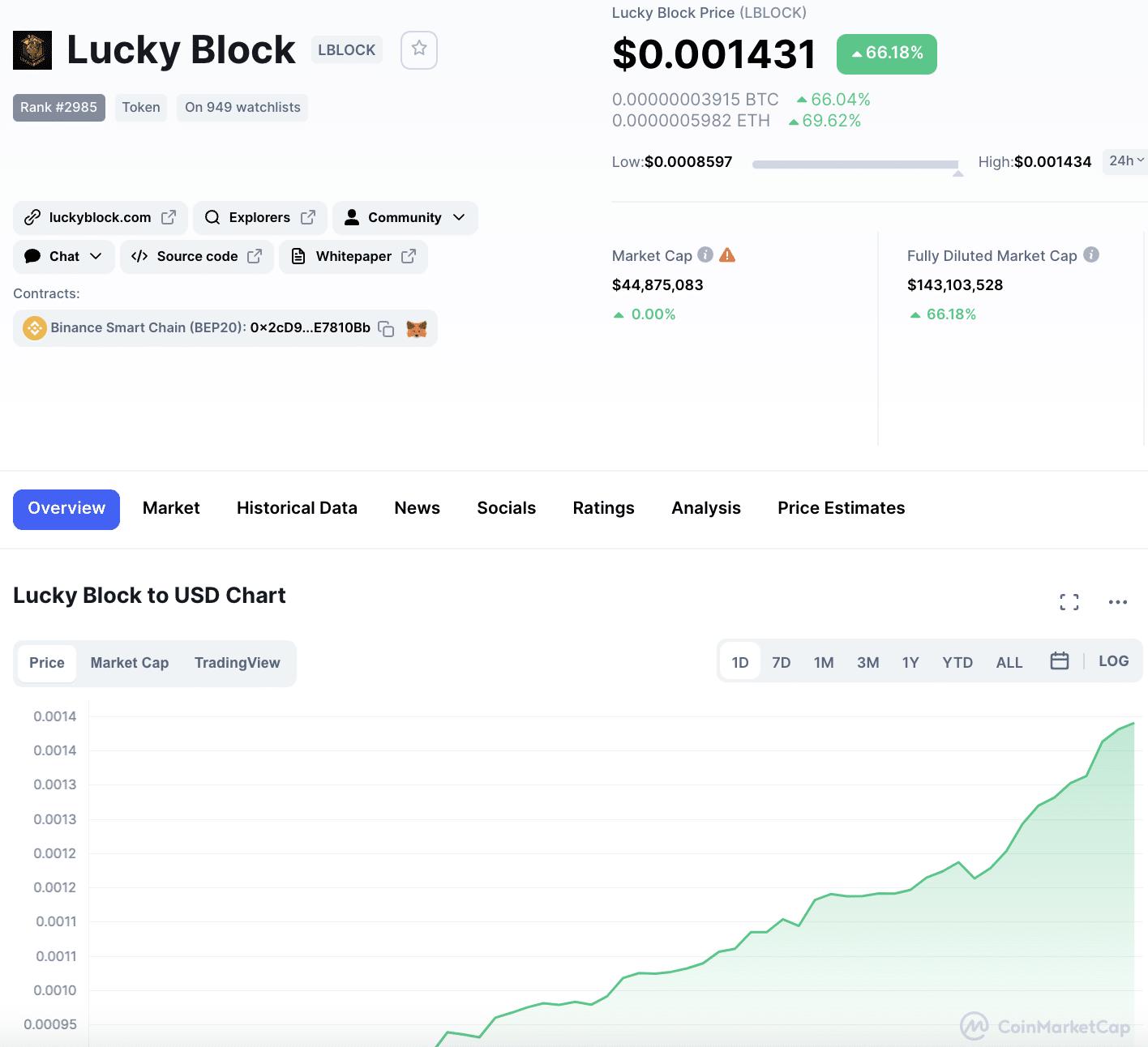This screenshot has width=1148, height=1047.
Task: Expand the Community dropdown
Action: pos(459,217)
